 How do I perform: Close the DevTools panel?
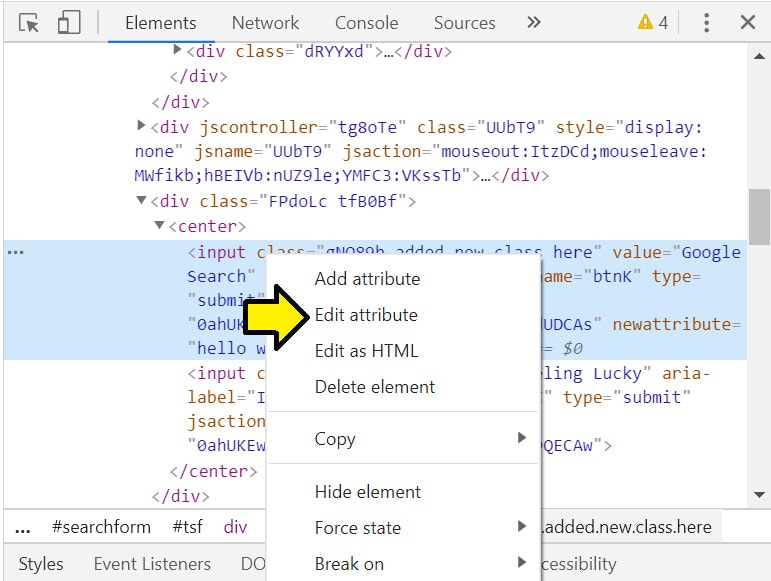[747, 22]
